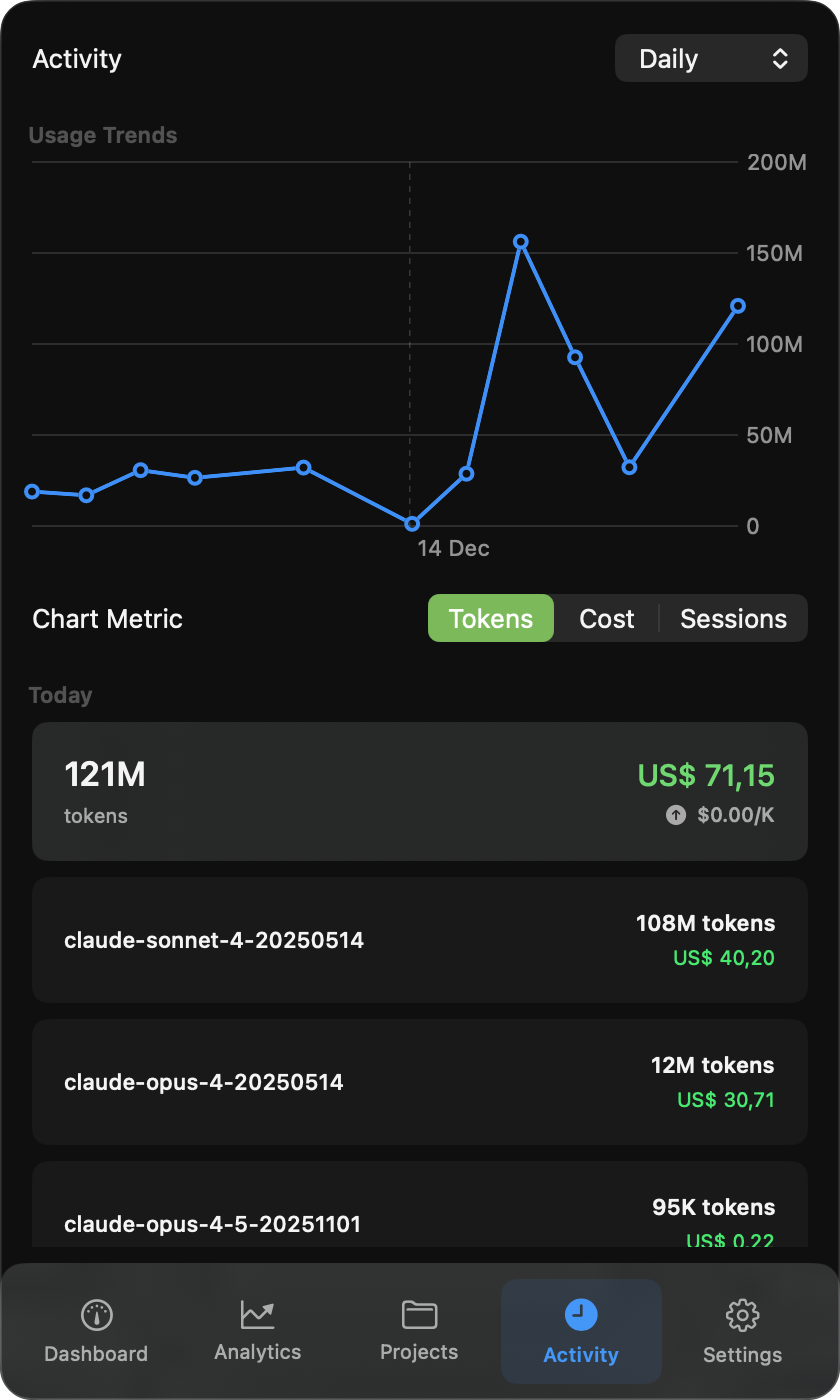Switch chart metric to Sessions
Viewport: 840px width, 1400px height.
(734, 618)
